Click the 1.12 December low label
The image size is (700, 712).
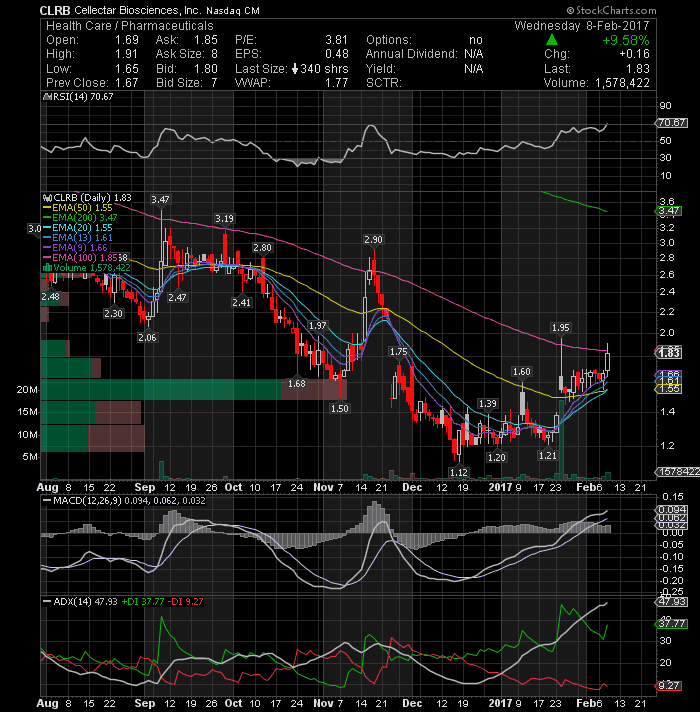click(x=458, y=472)
